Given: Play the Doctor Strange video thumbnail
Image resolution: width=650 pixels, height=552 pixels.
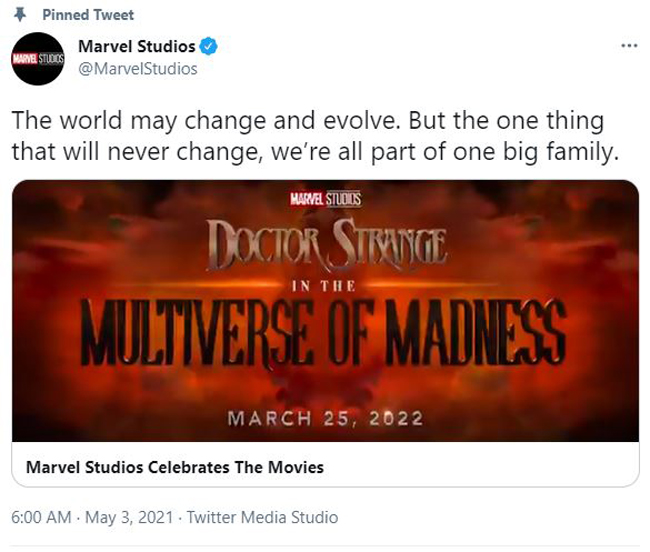Looking at the screenshot, I should coord(325,311).
